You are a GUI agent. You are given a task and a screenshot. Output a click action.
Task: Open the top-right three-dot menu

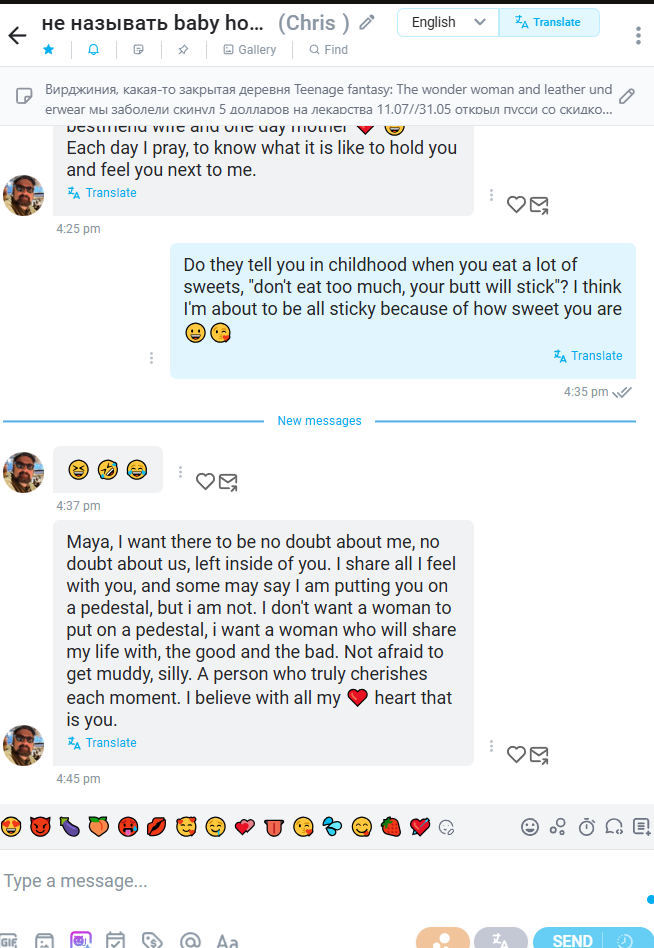[x=638, y=36]
